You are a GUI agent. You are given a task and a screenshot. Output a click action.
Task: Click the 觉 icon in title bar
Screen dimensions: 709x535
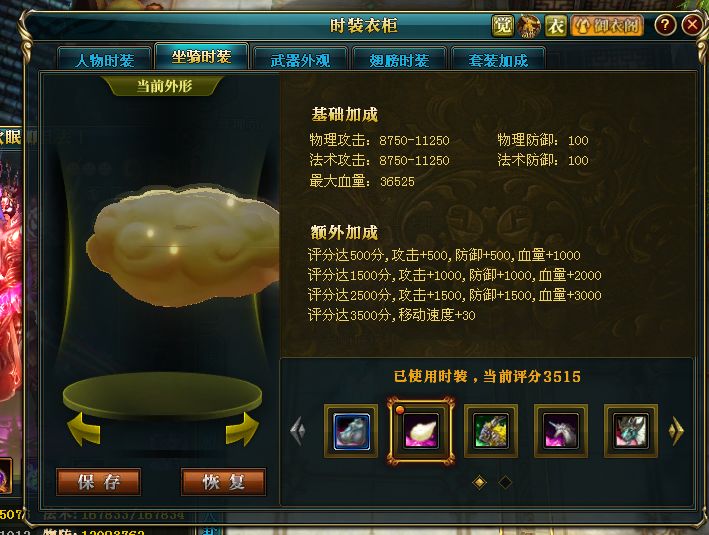[x=503, y=26]
